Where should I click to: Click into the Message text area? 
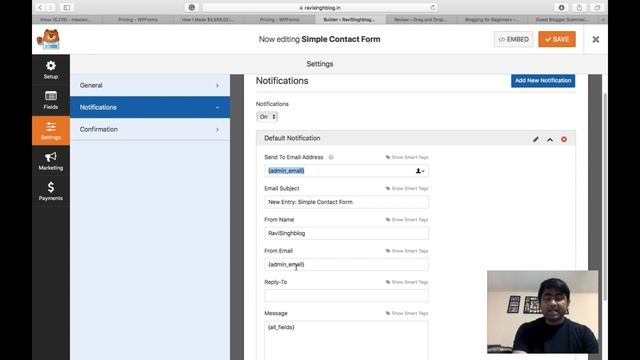coord(346,340)
